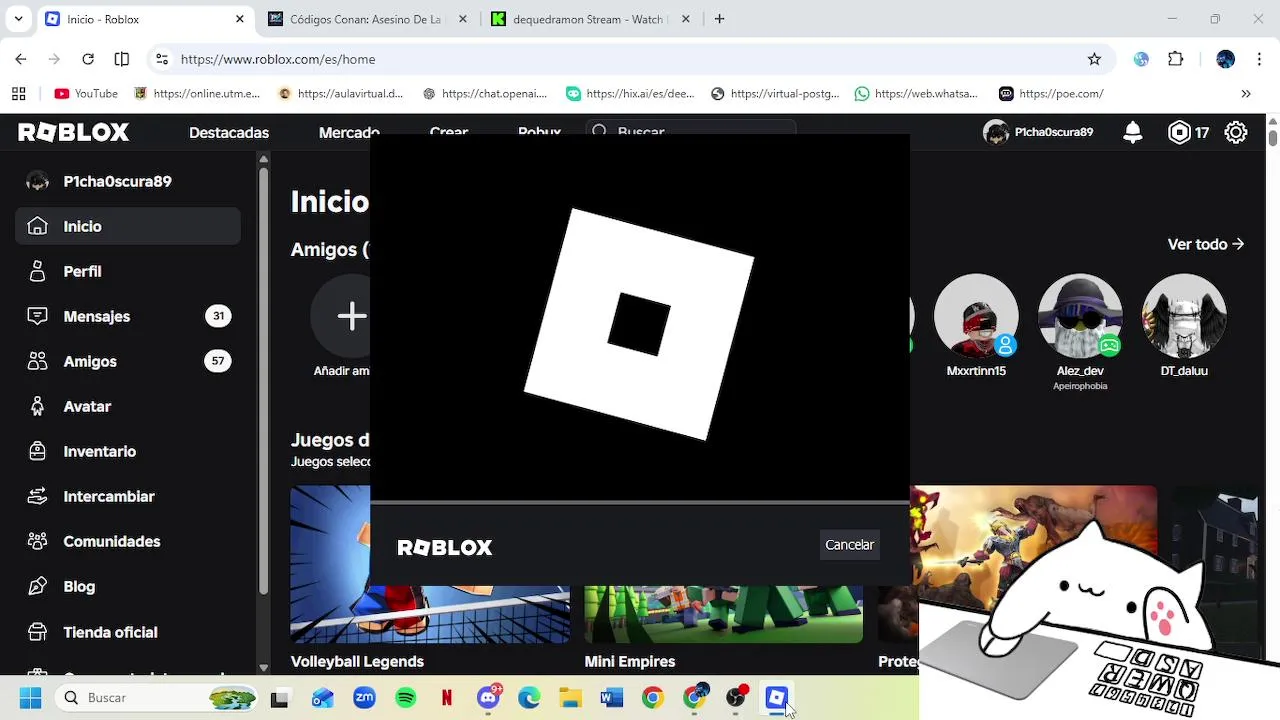
Task: Click the Inicio home icon in sidebar
Action: (37, 226)
